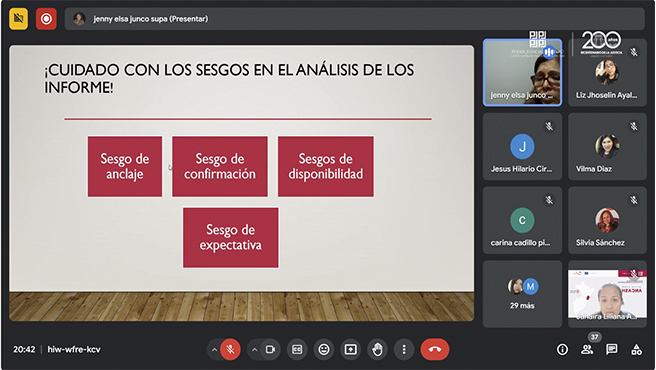656x370 pixels.
Task: Select Silvia Sánchez participant tile
Action: tap(607, 220)
